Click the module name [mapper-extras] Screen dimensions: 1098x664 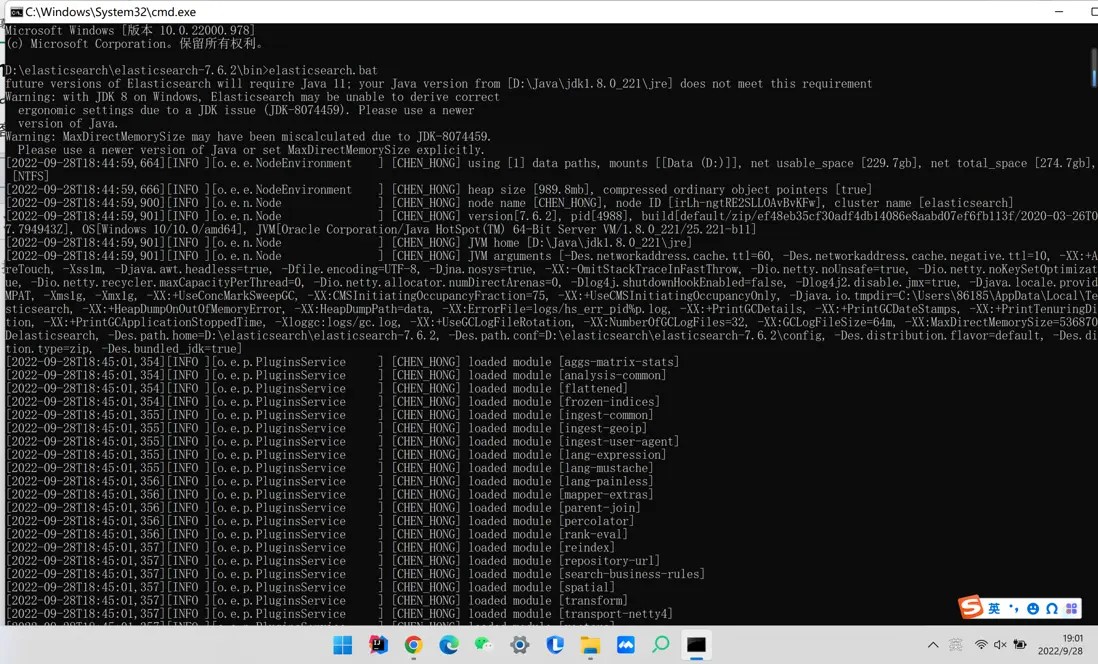(606, 494)
